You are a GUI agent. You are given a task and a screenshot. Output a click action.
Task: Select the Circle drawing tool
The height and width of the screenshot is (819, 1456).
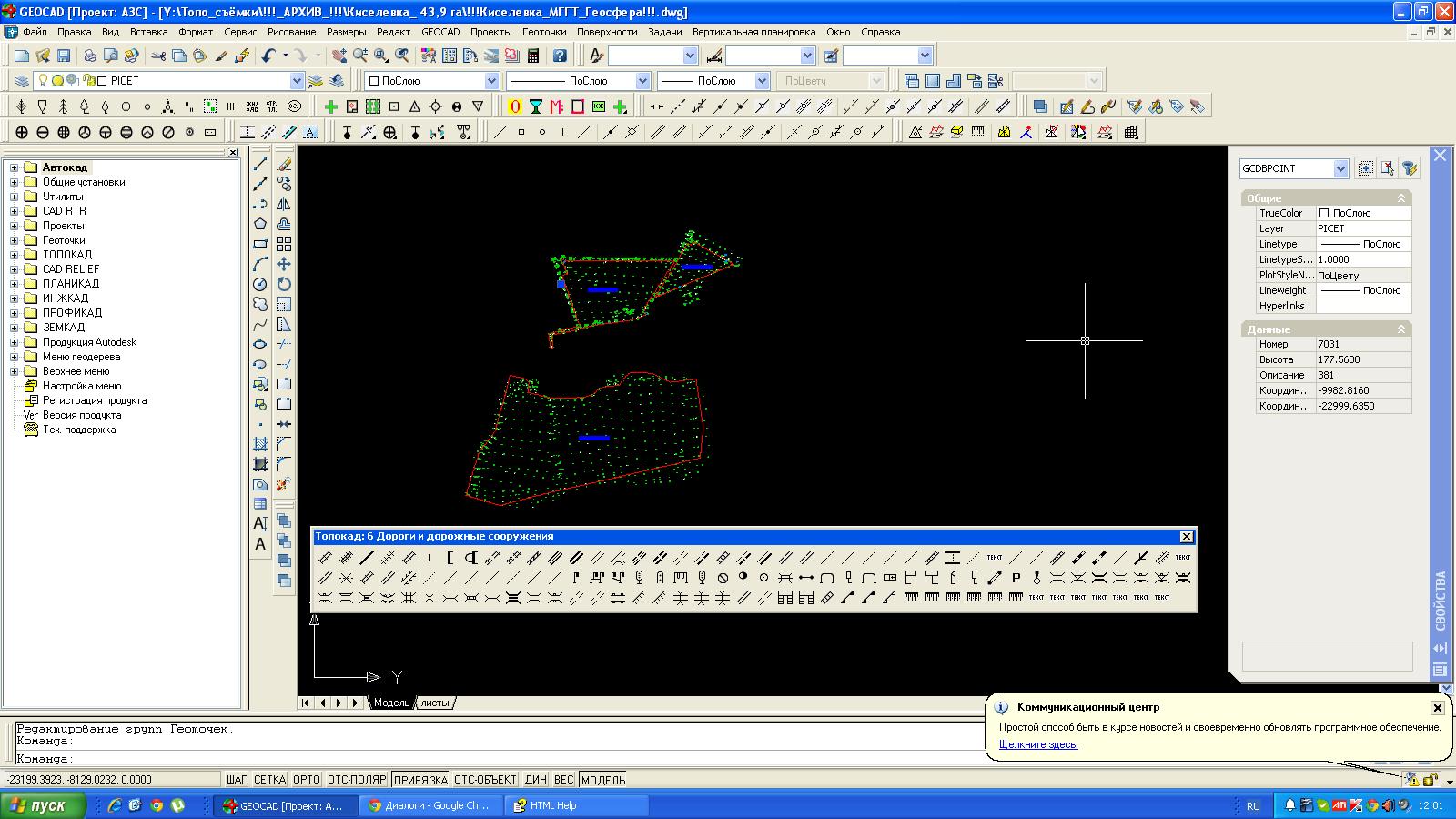click(x=260, y=284)
